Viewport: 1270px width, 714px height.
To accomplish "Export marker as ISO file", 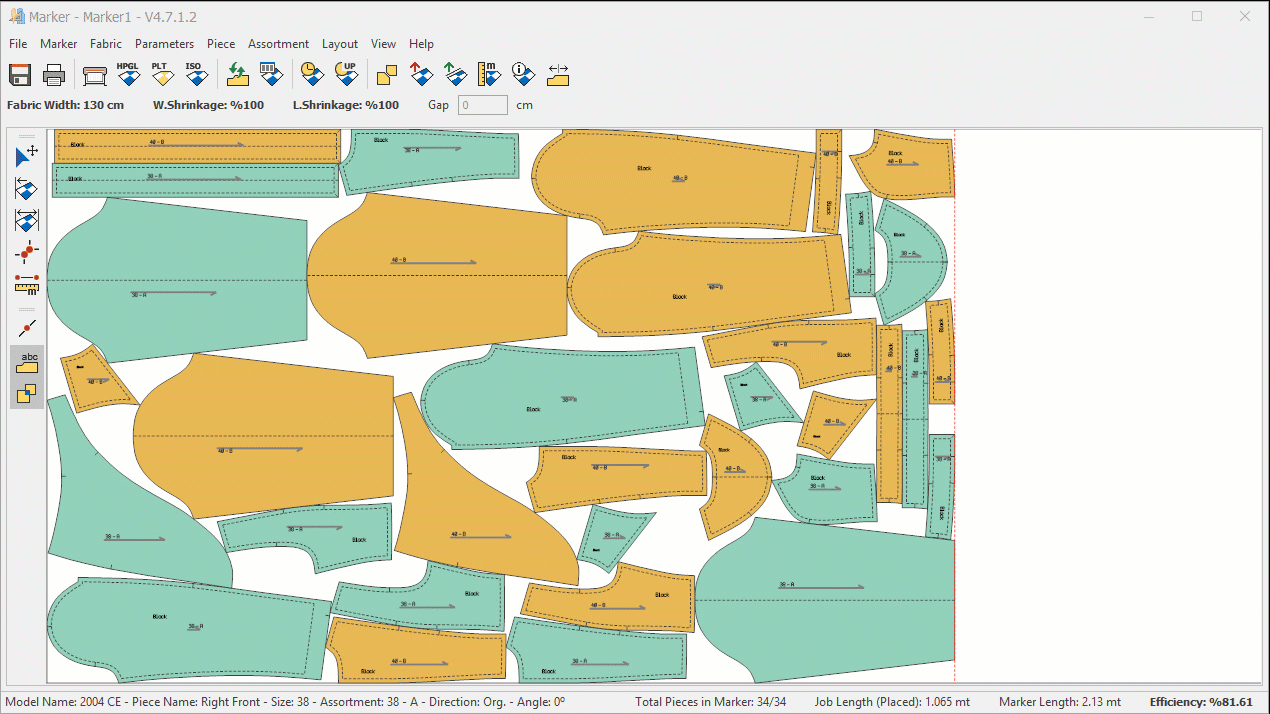I will (193, 74).
